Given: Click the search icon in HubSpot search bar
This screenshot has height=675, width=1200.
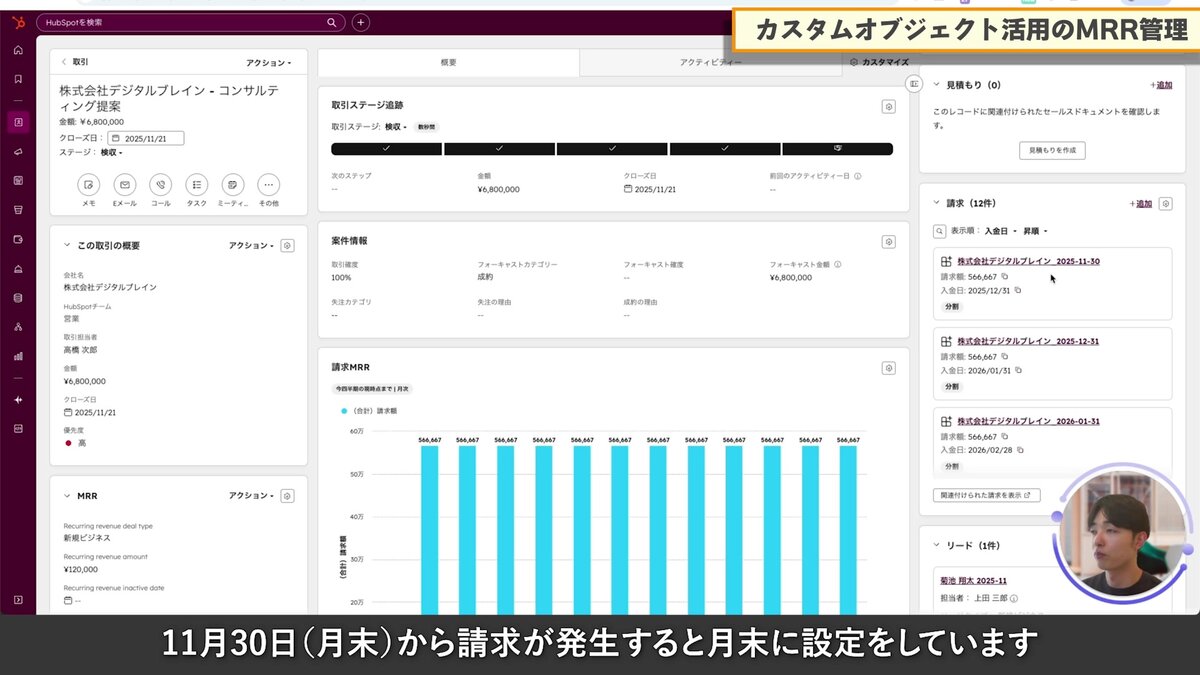Looking at the screenshot, I should tap(331, 21).
